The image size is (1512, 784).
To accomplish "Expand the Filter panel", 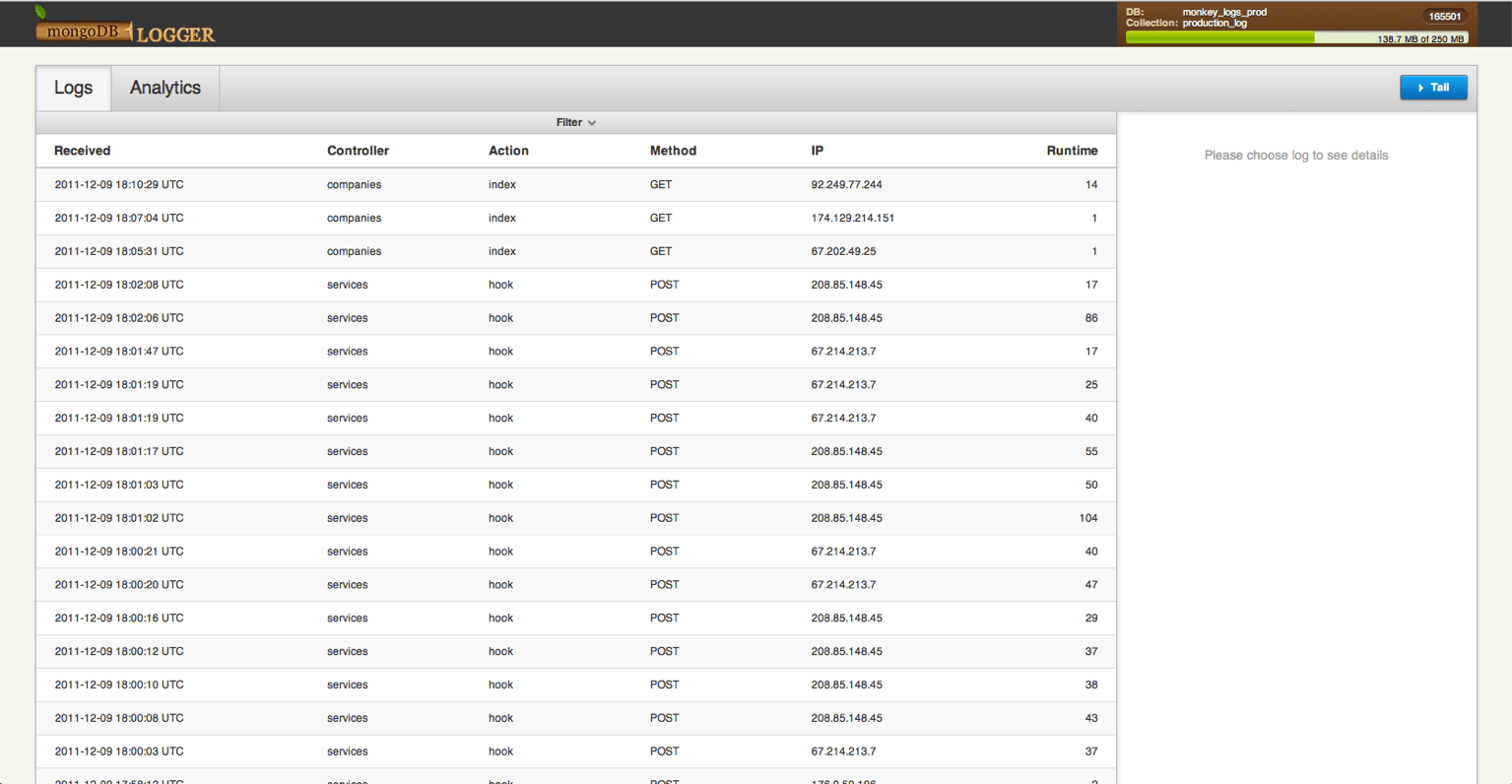I will (576, 122).
